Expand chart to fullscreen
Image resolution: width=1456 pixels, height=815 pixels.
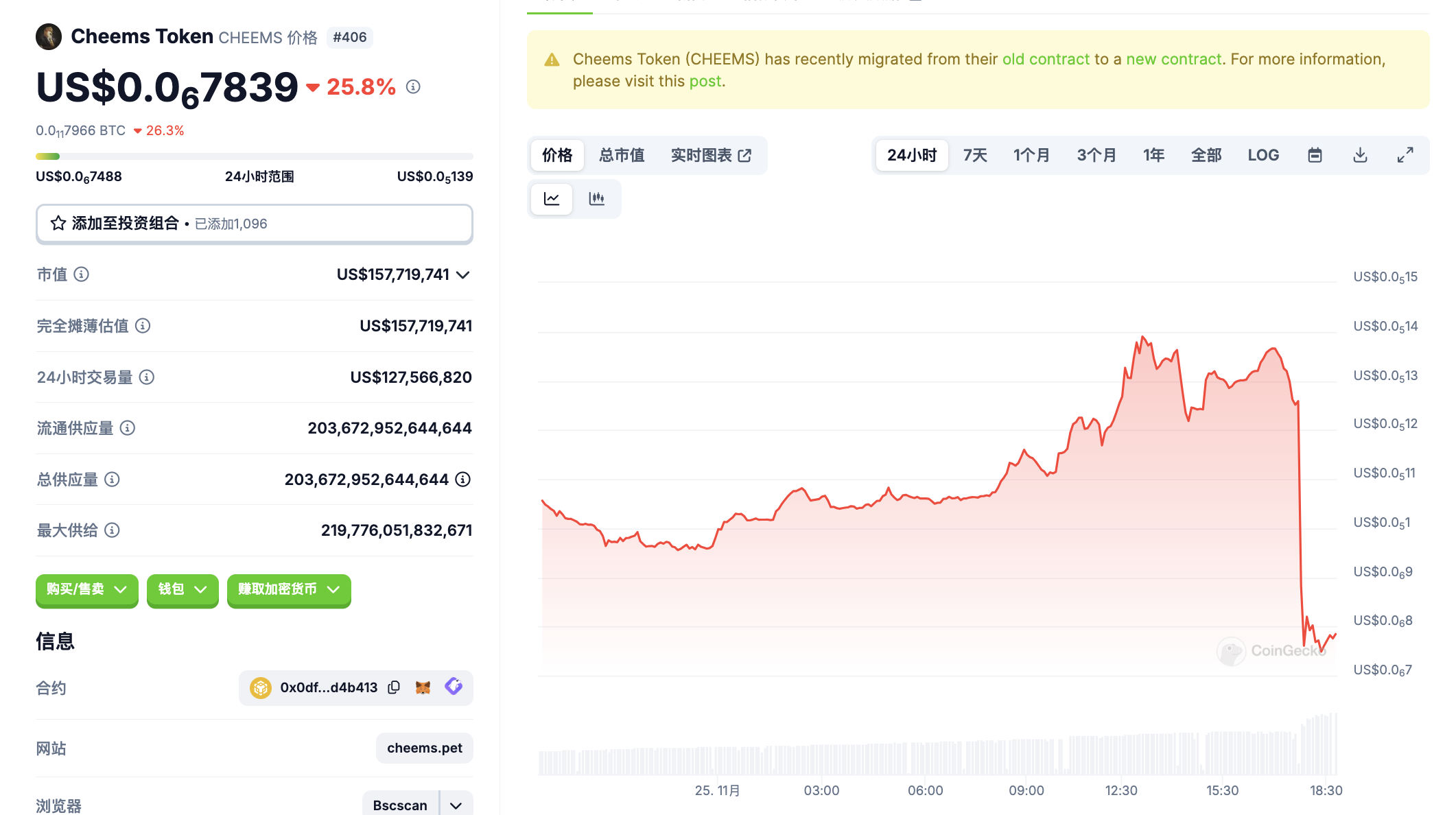point(1405,155)
